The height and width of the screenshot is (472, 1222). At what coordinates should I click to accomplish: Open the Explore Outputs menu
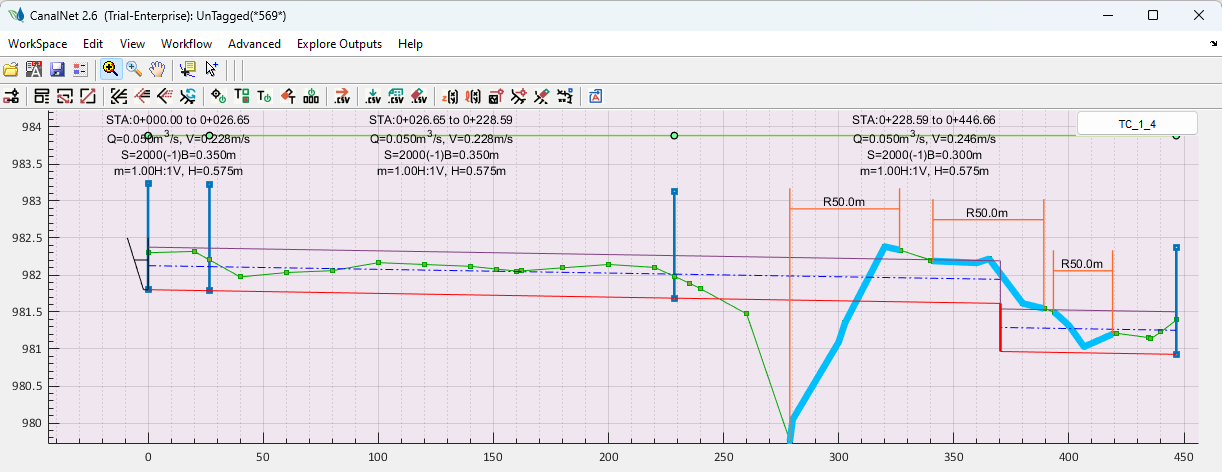(339, 44)
